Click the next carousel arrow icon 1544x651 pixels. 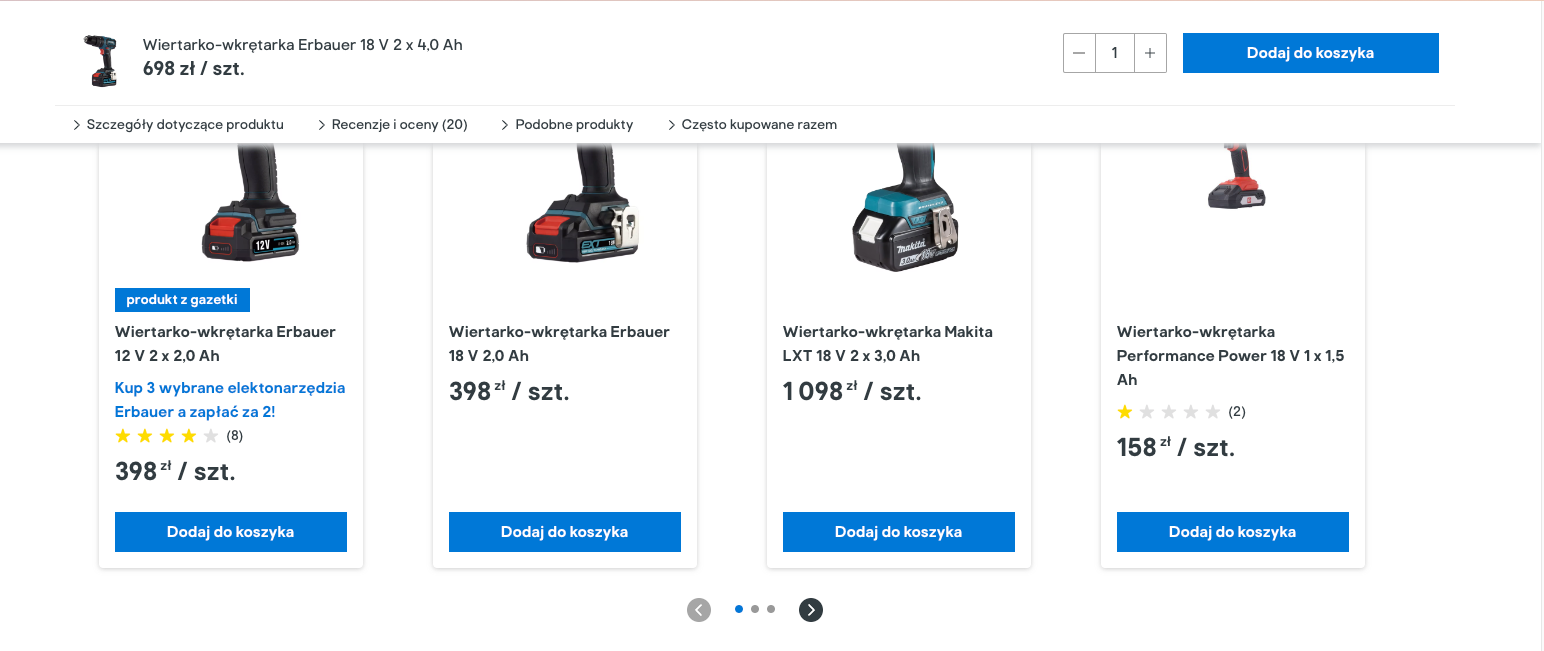811,610
